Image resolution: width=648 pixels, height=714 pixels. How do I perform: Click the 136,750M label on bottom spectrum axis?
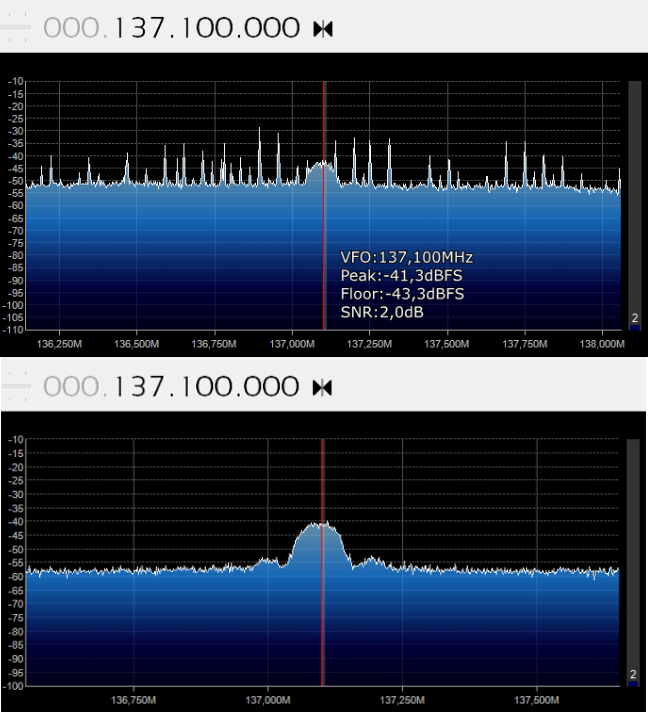[x=133, y=700]
